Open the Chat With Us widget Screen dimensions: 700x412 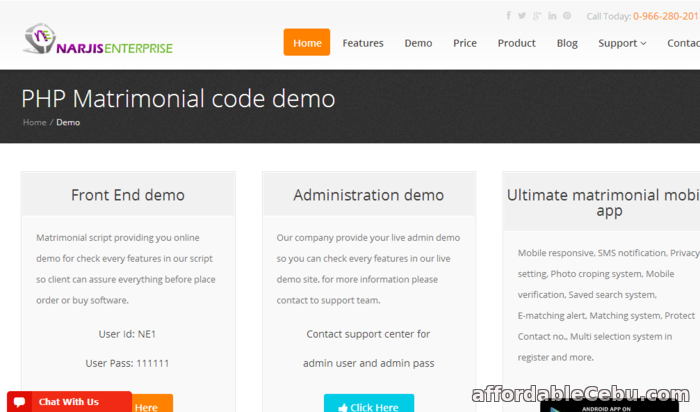(x=69, y=402)
